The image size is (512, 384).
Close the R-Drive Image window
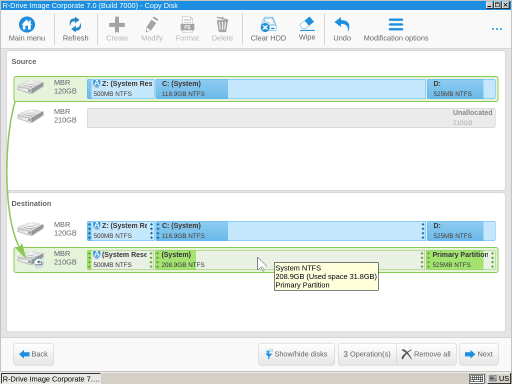click(x=506, y=5)
